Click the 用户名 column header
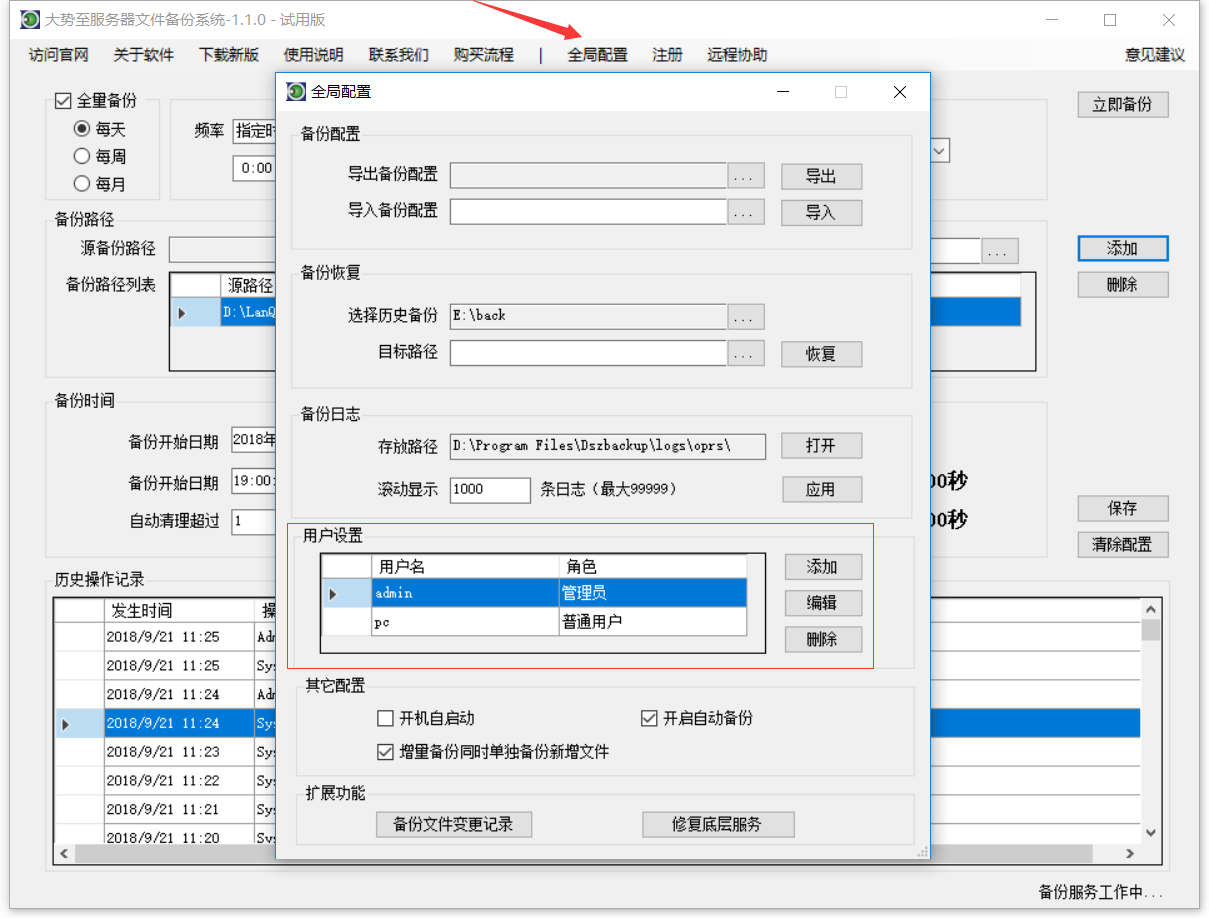Image resolution: width=1209 pixels, height=918 pixels. coord(465,566)
